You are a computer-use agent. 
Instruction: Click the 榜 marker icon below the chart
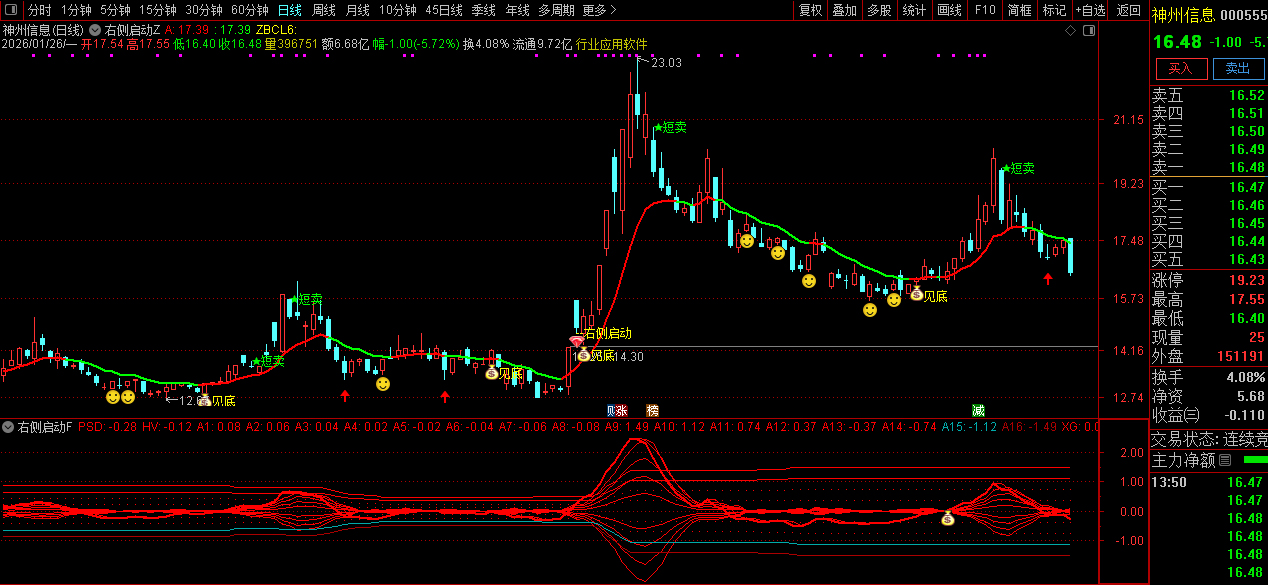652,410
